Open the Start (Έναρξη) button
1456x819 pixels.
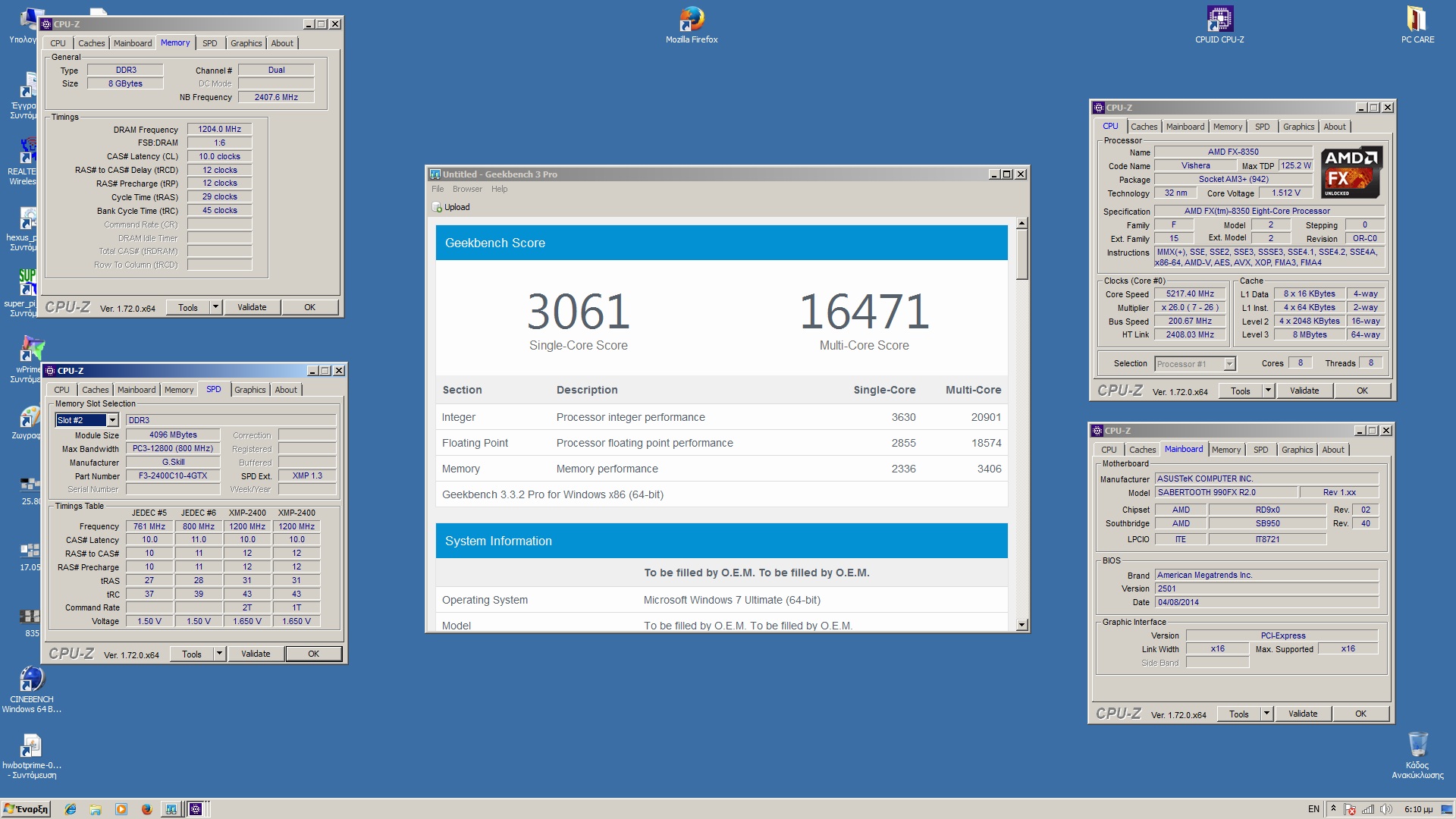click(26, 809)
